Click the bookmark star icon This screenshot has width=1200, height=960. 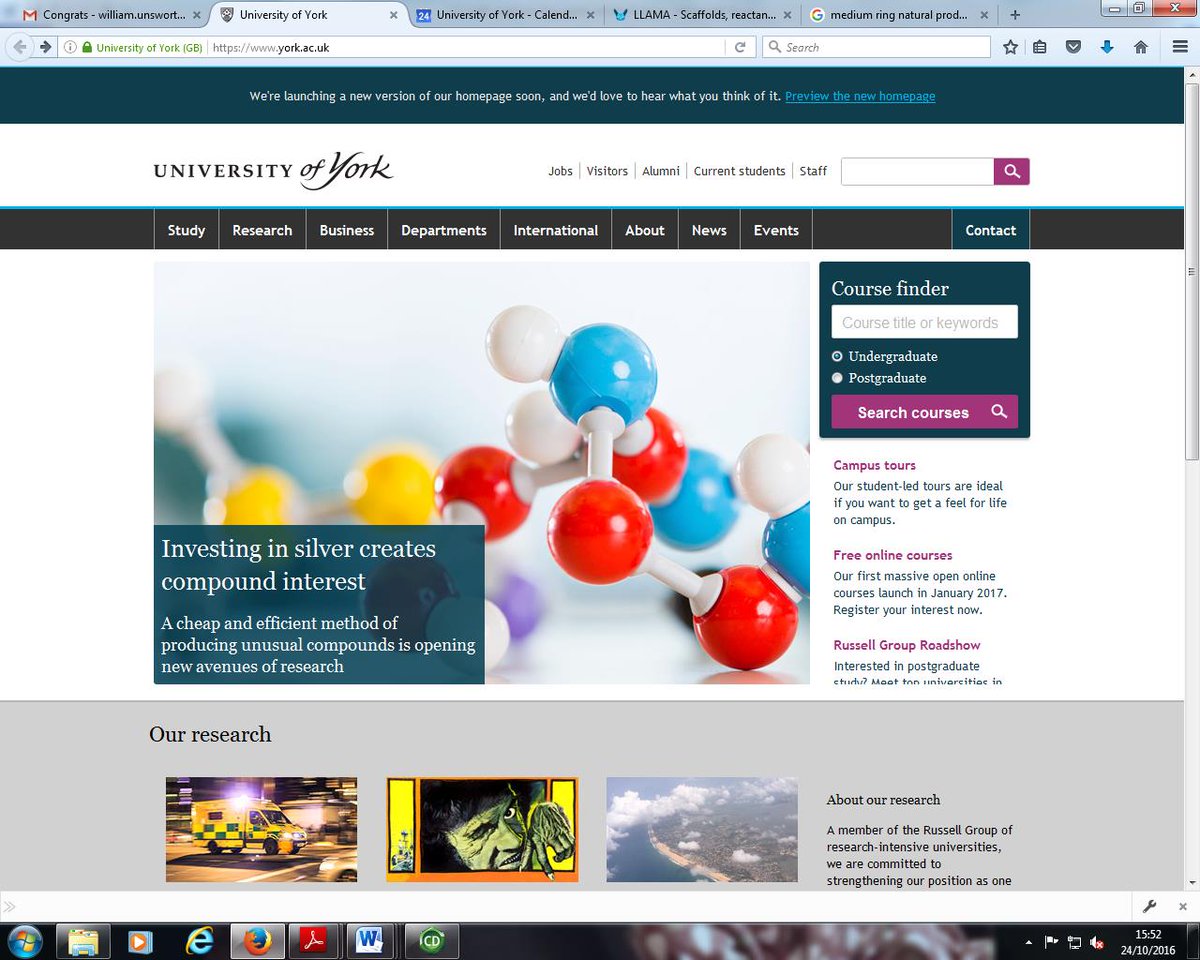pos(1010,47)
